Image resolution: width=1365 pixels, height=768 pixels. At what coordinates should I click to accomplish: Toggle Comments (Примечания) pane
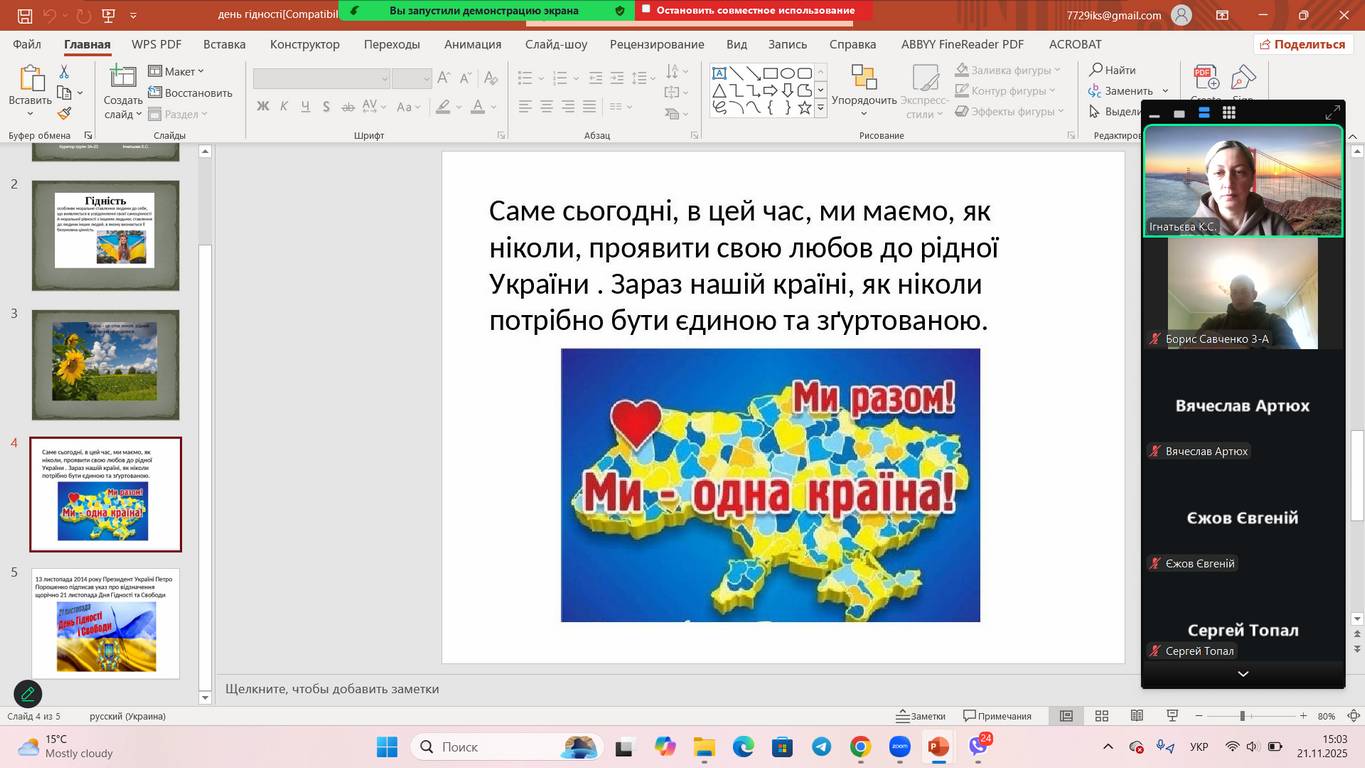pos(997,716)
